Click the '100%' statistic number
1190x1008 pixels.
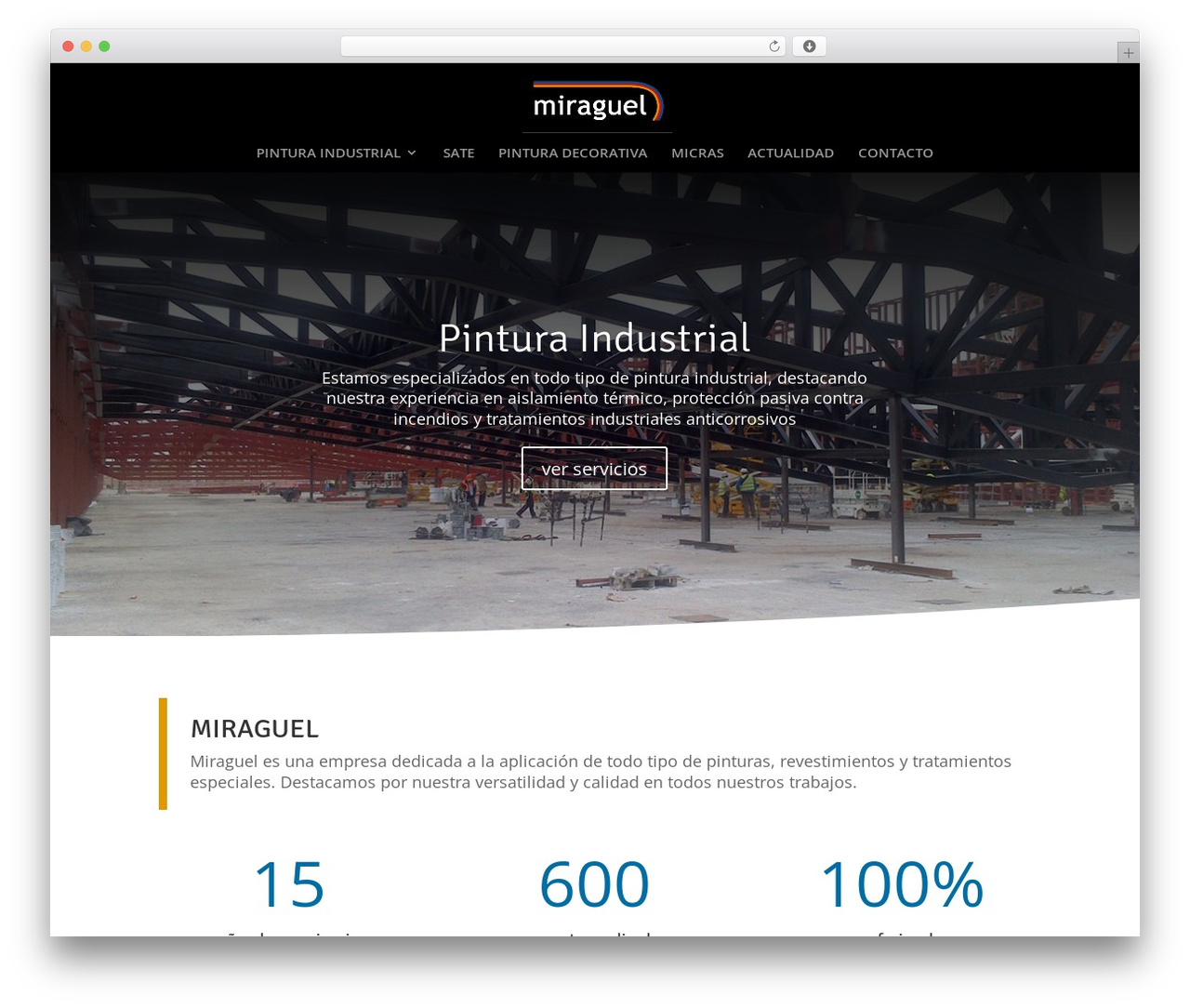901,883
